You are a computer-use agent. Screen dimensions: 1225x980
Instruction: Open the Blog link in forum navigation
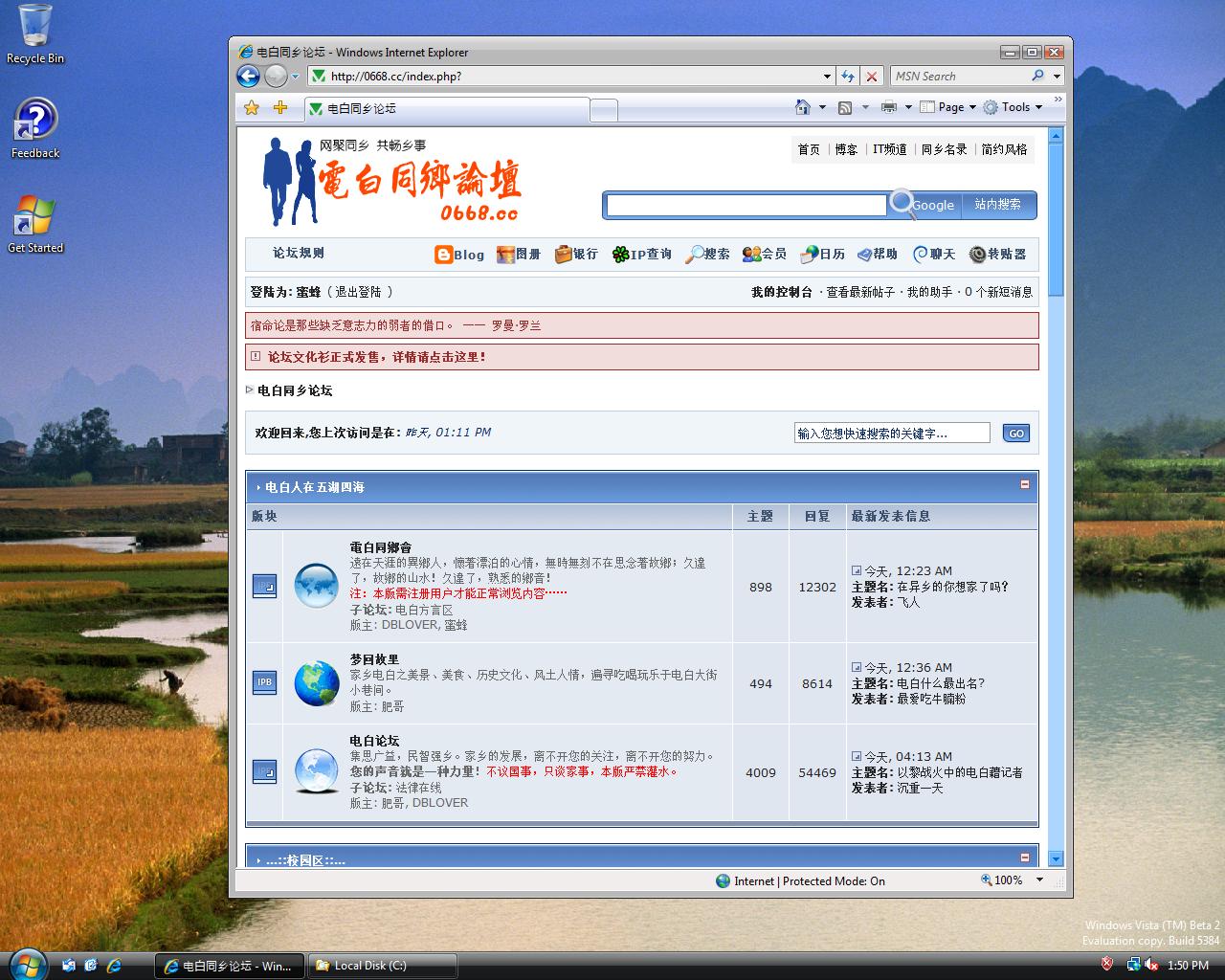click(459, 255)
